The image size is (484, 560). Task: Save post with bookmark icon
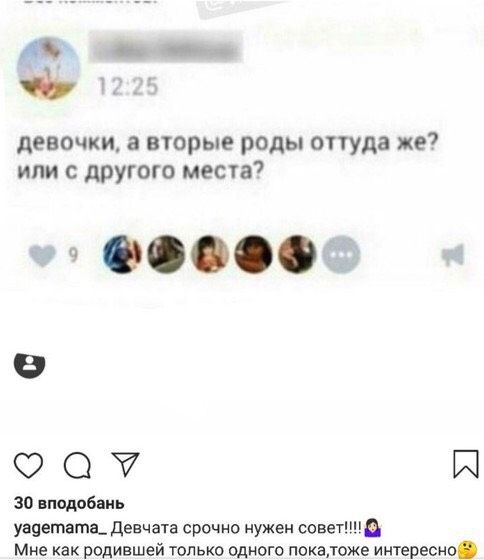pyautogui.click(x=466, y=464)
